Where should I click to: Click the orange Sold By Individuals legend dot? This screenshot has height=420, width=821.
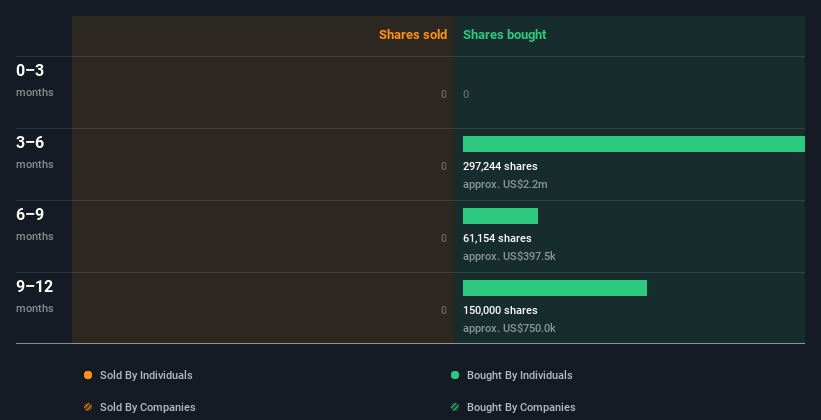88,375
